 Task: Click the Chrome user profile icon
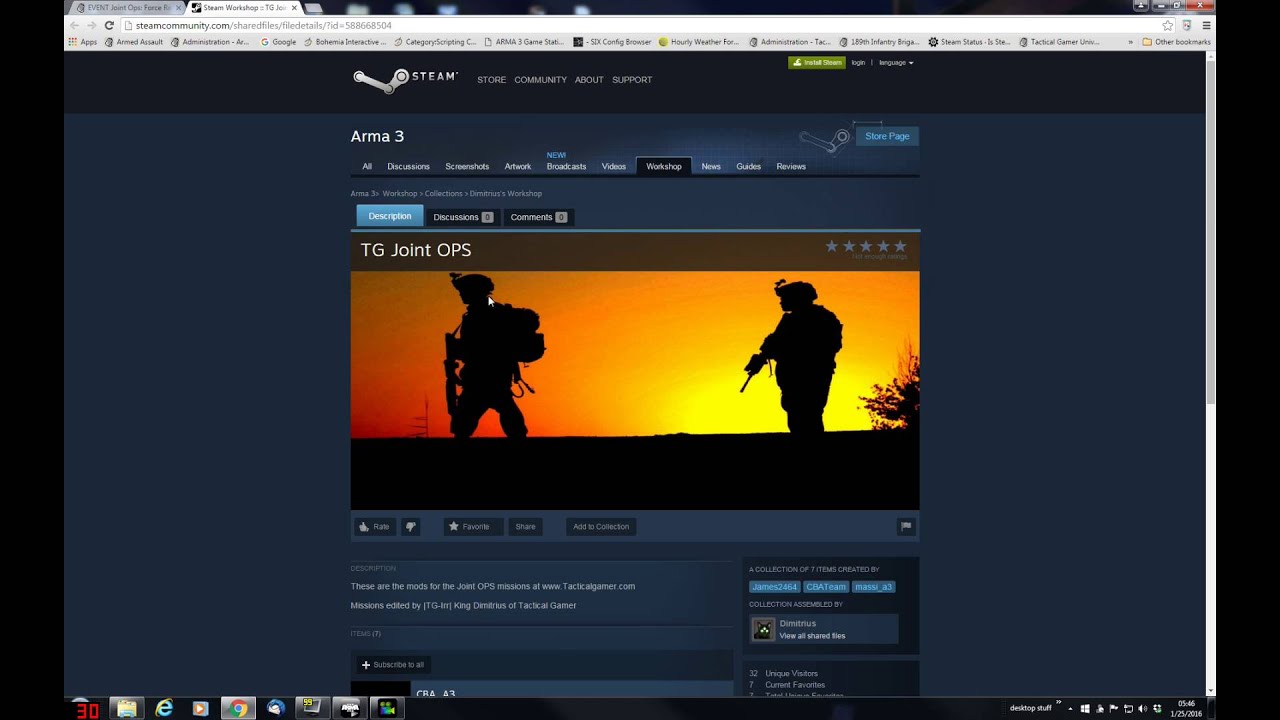pyautogui.click(x=1140, y=5)
